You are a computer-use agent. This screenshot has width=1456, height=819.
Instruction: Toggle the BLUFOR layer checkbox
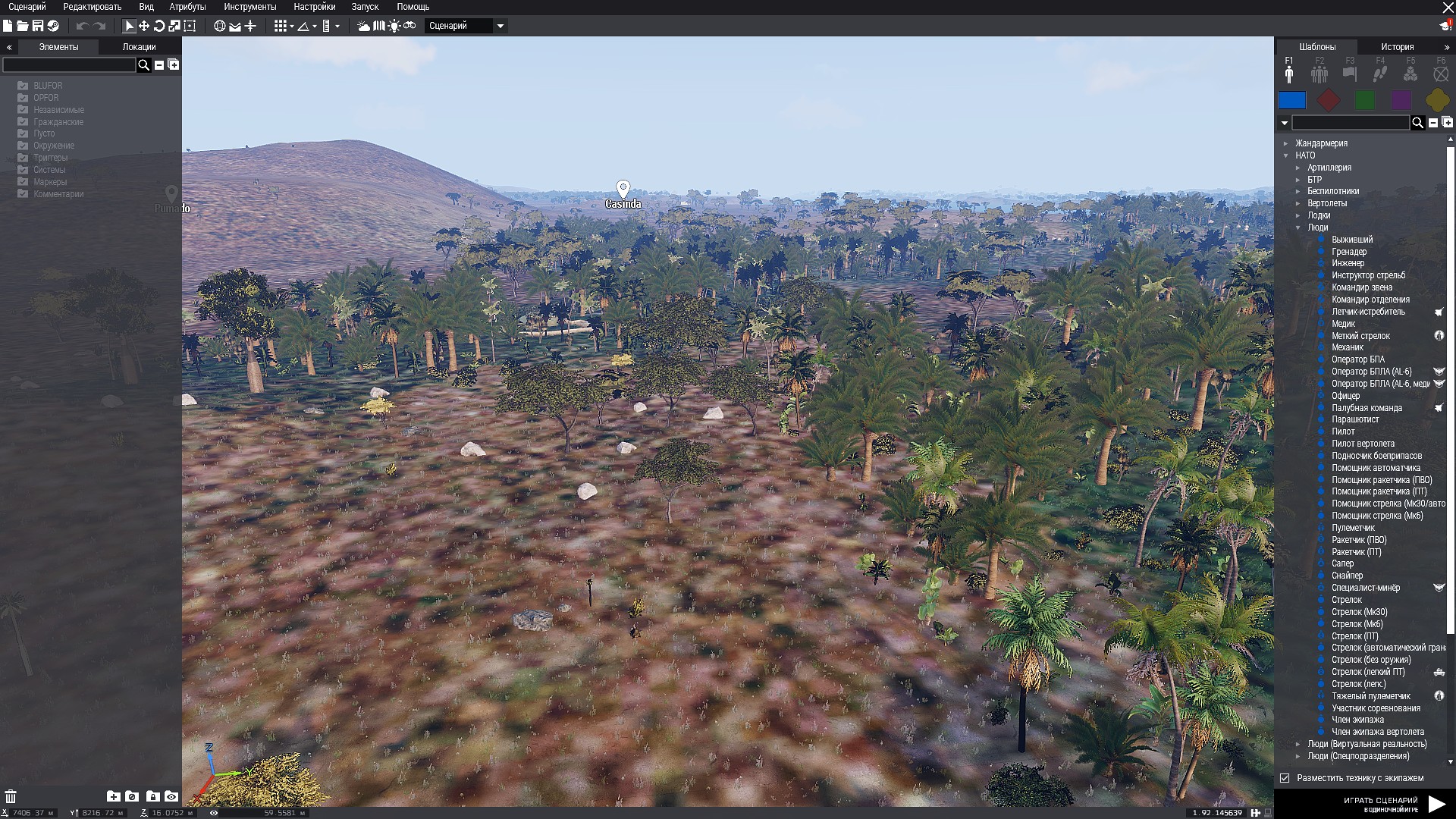pyautogui.click(x=23, y=86)
